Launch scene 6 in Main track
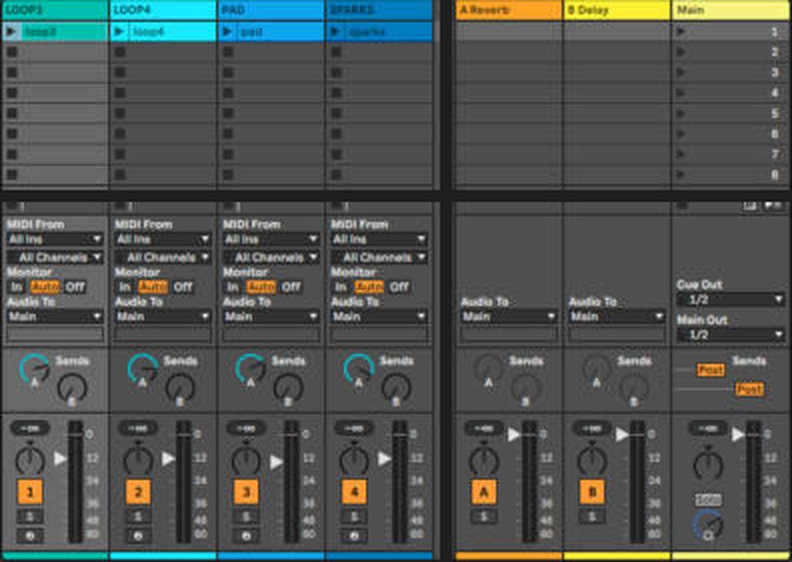Screen dimensions: 792x562 coord(680,134)
